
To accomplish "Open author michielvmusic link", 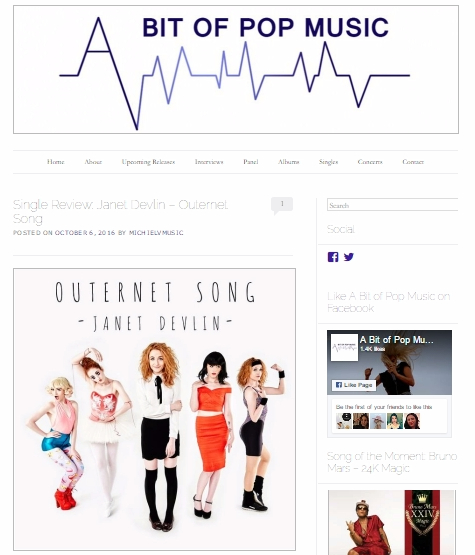I will [156, 233].
